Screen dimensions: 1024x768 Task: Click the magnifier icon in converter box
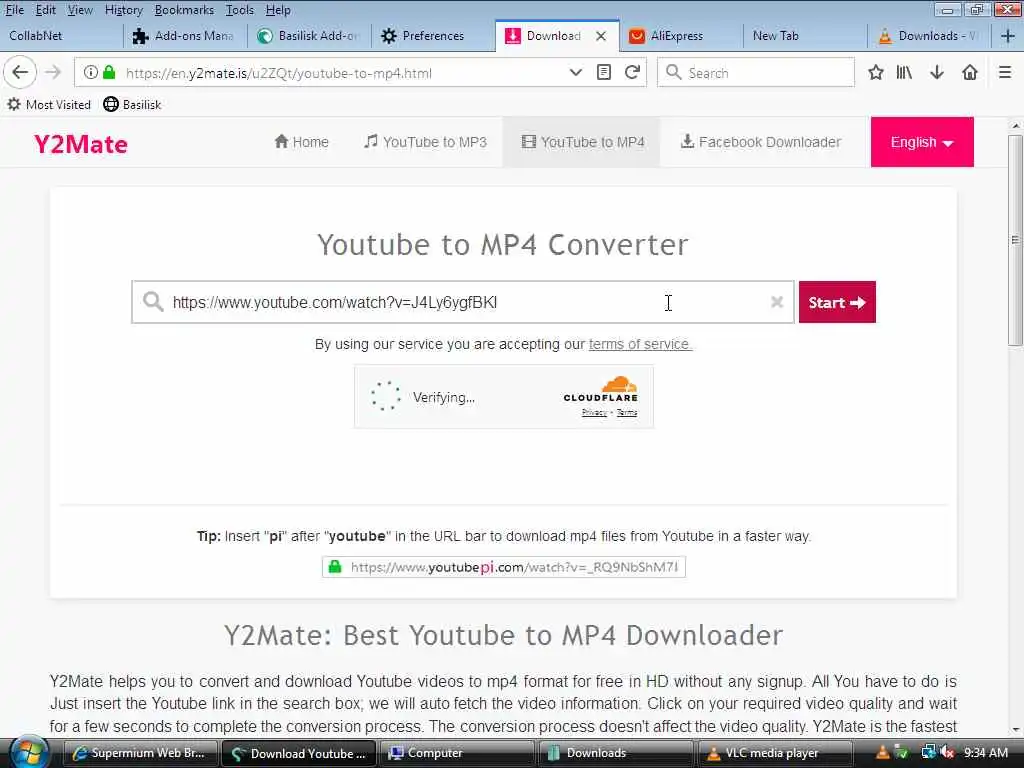(x=153, y=302)
